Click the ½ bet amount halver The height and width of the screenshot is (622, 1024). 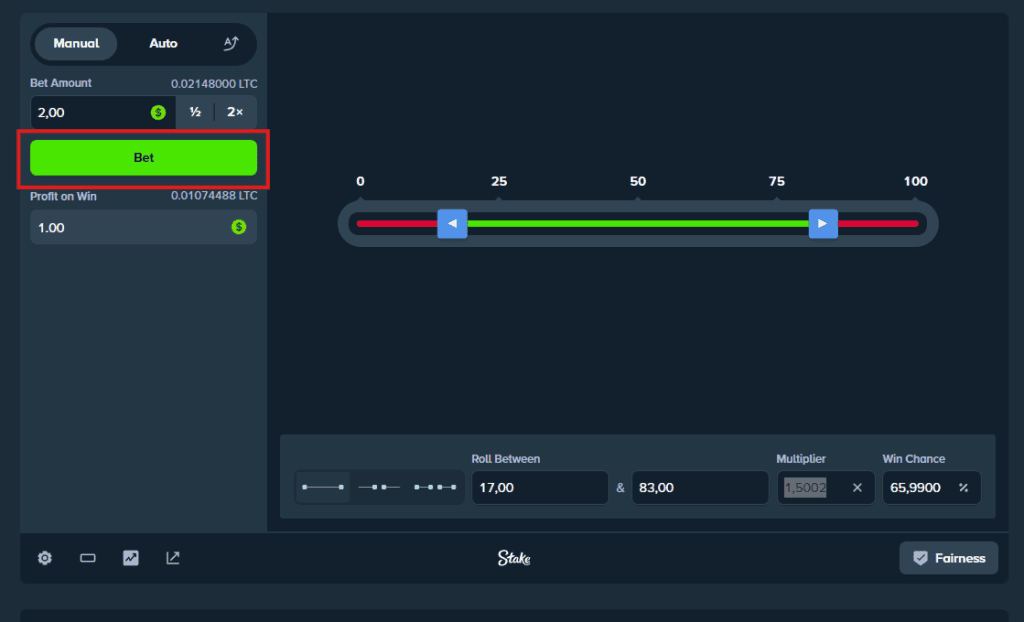pos(195,112)
